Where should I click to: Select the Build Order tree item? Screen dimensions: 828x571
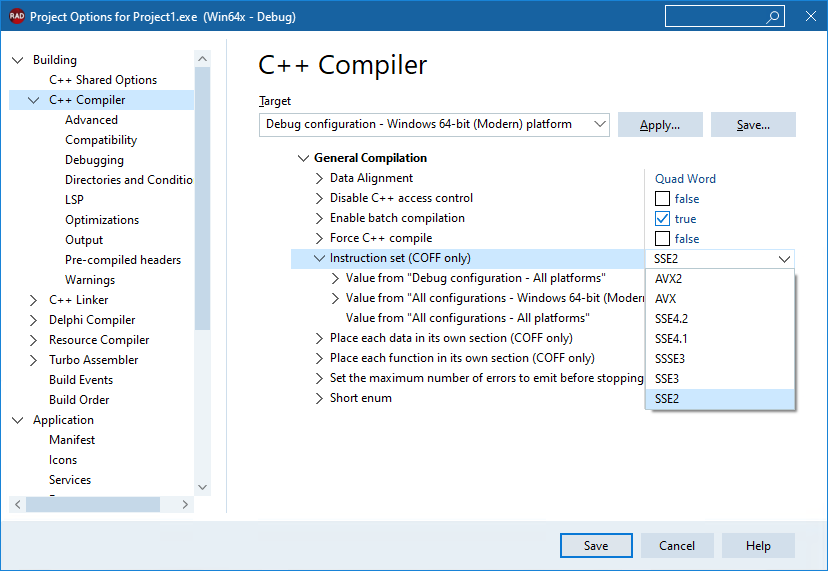pyautogui.click(x=79, y=400)
